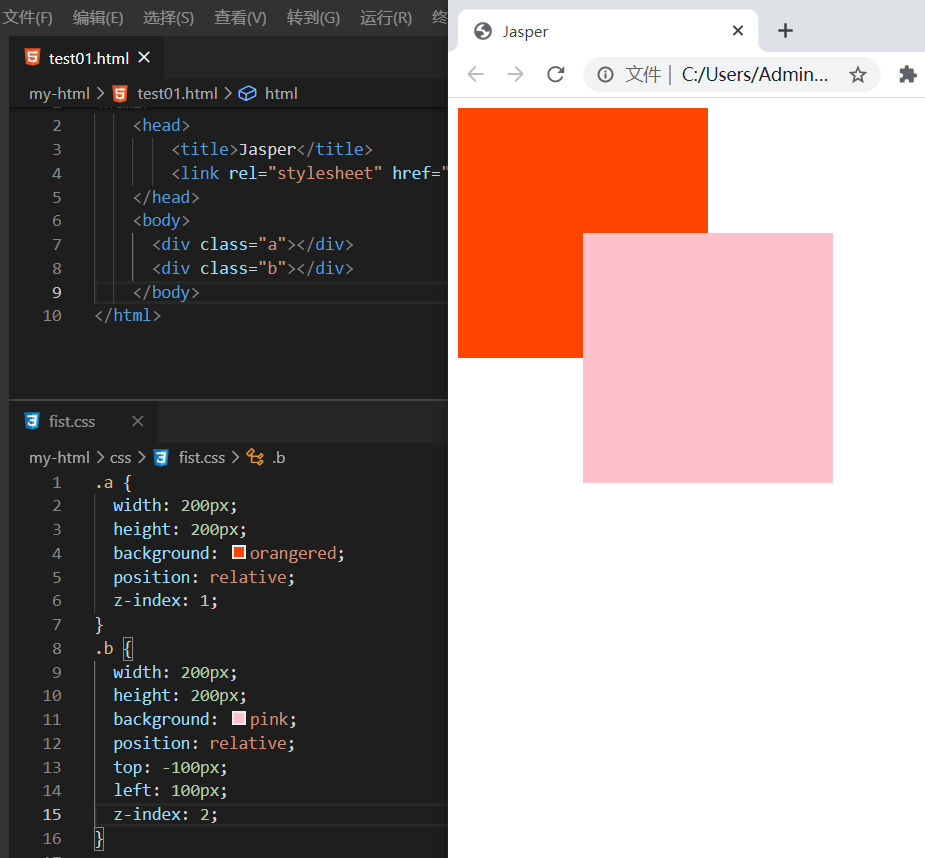The width and height of the screenshot is (925, 858).
Task: Click the .a selector in fist.css
Action: 104,483
